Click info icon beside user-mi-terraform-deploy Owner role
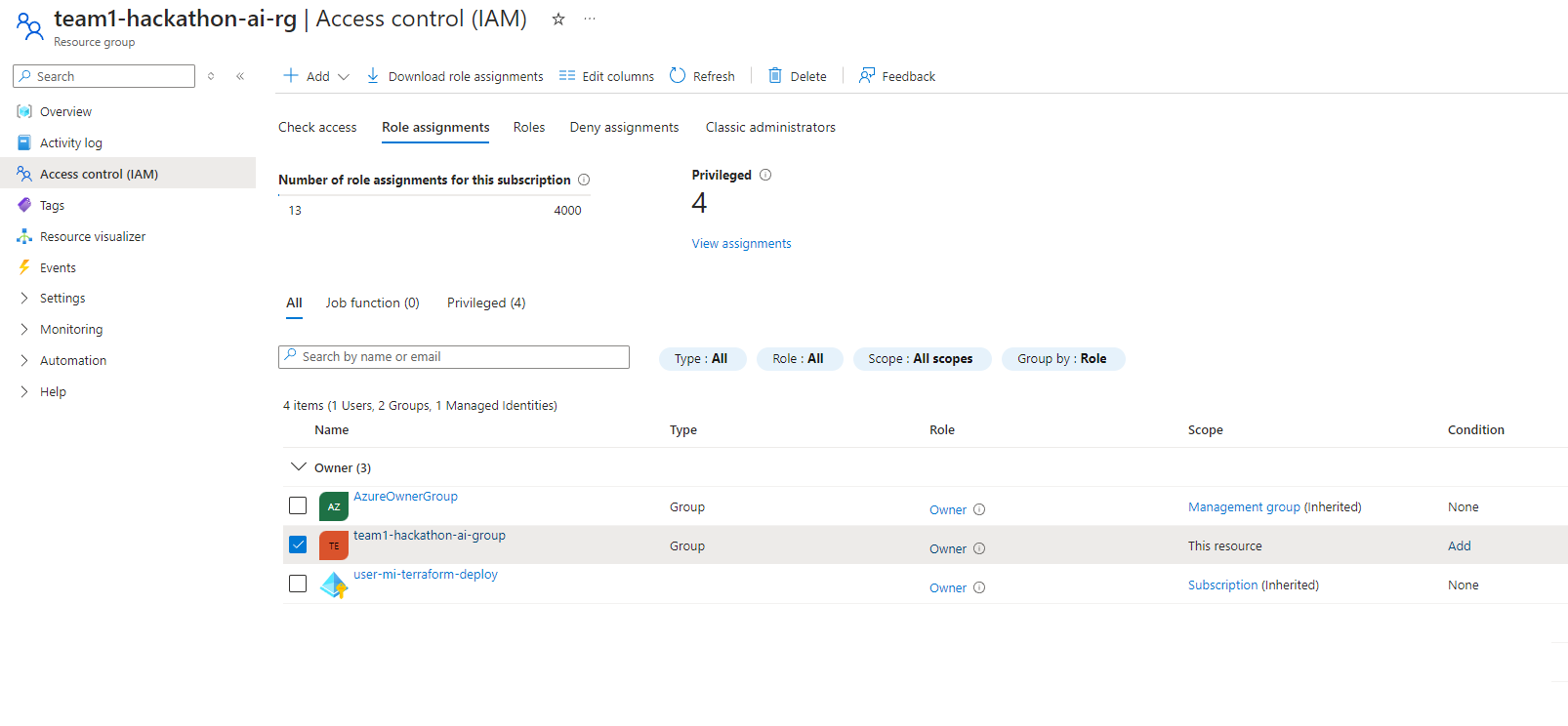The height and width of the screenshot is (726, 1568). [979, 587]
